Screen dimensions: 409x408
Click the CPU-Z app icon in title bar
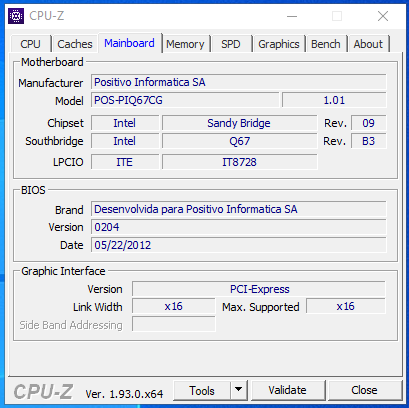(x=16, y=16)
